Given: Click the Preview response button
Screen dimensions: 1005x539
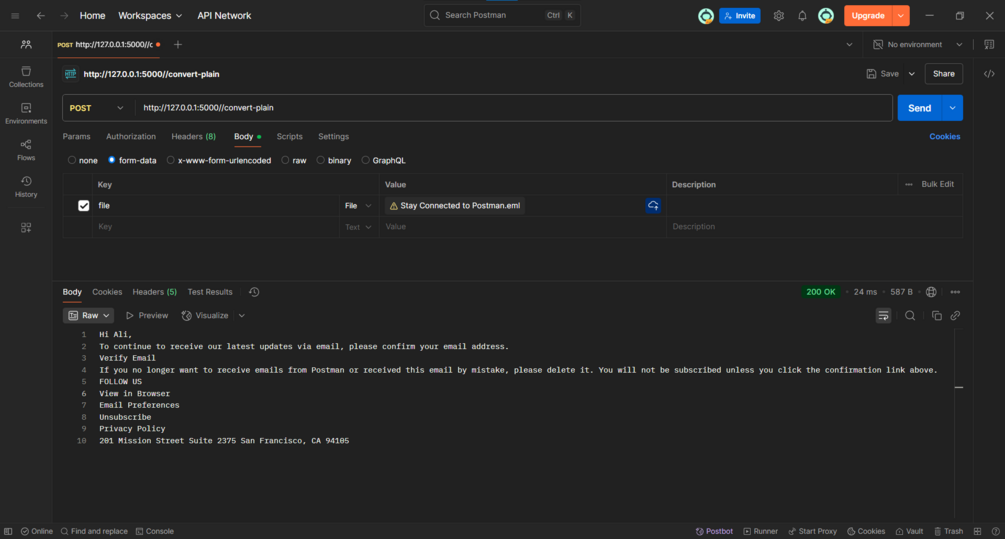Looking at the screenshot, I should (x=147, y=315).
